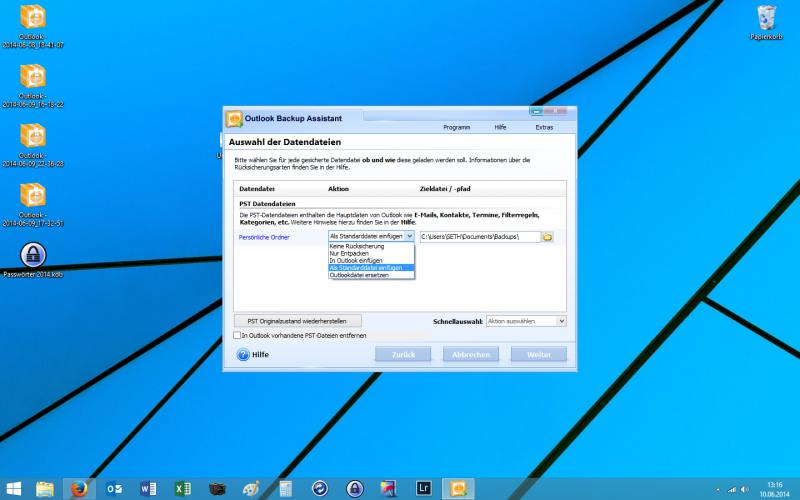The image size is (800, 500).
Task: Click the volume speaker tray icon
Action: [x=745, y=489]
